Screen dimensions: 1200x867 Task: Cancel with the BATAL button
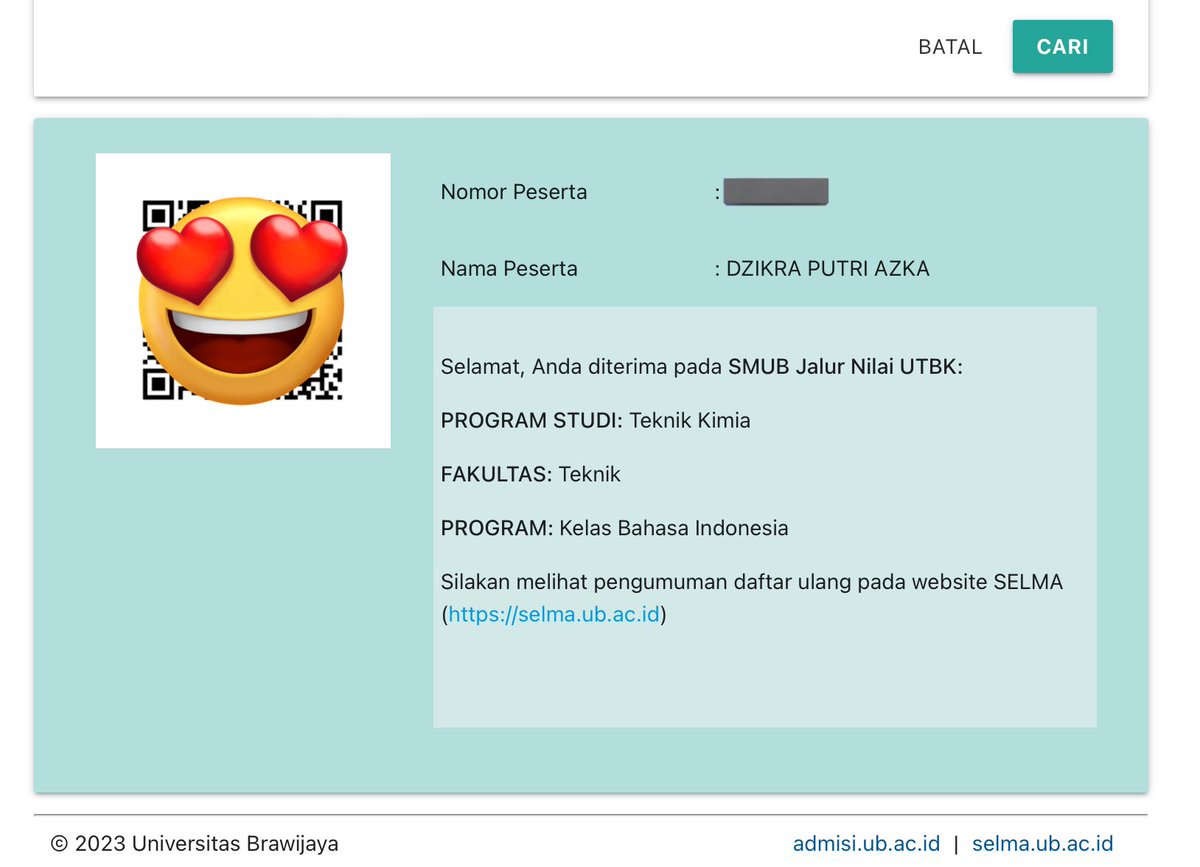(950, 47)
